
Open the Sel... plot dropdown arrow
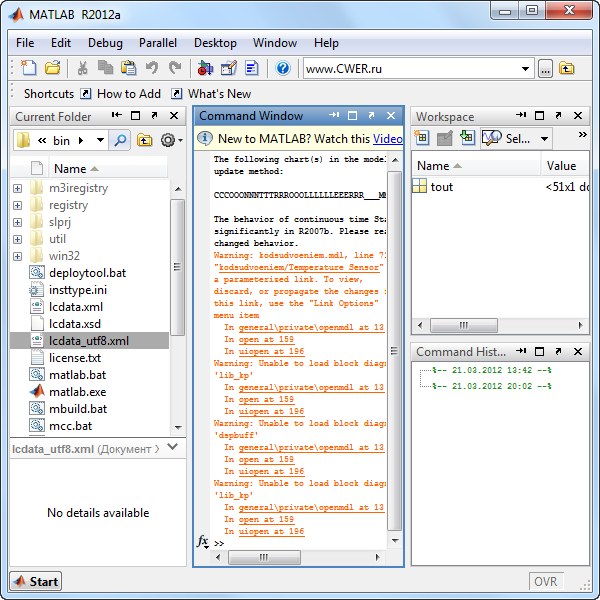point(545,139)
